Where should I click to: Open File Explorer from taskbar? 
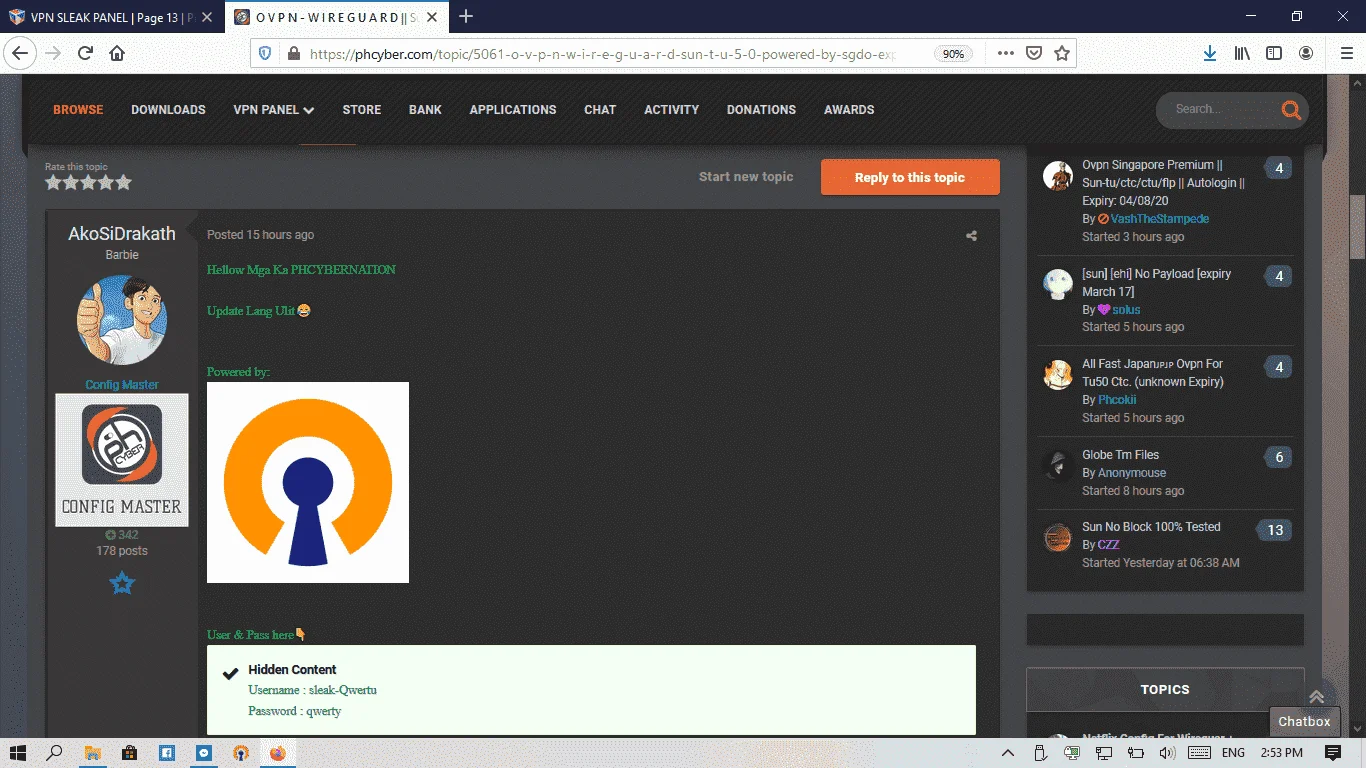(x=92, y=753)
